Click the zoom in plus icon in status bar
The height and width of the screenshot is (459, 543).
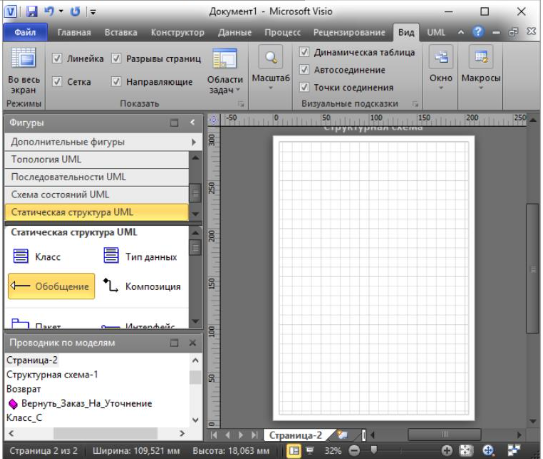tap(447, 450)
